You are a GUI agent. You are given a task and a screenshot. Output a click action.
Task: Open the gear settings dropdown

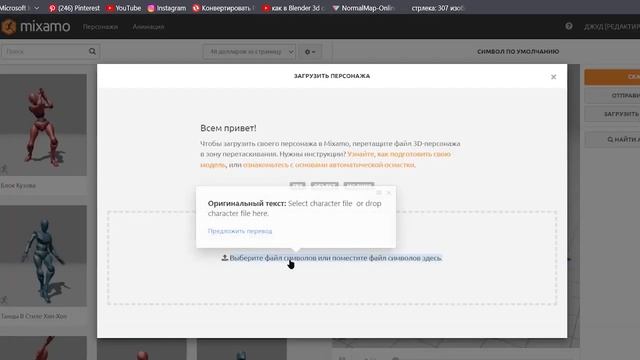[x=310, y=52]
